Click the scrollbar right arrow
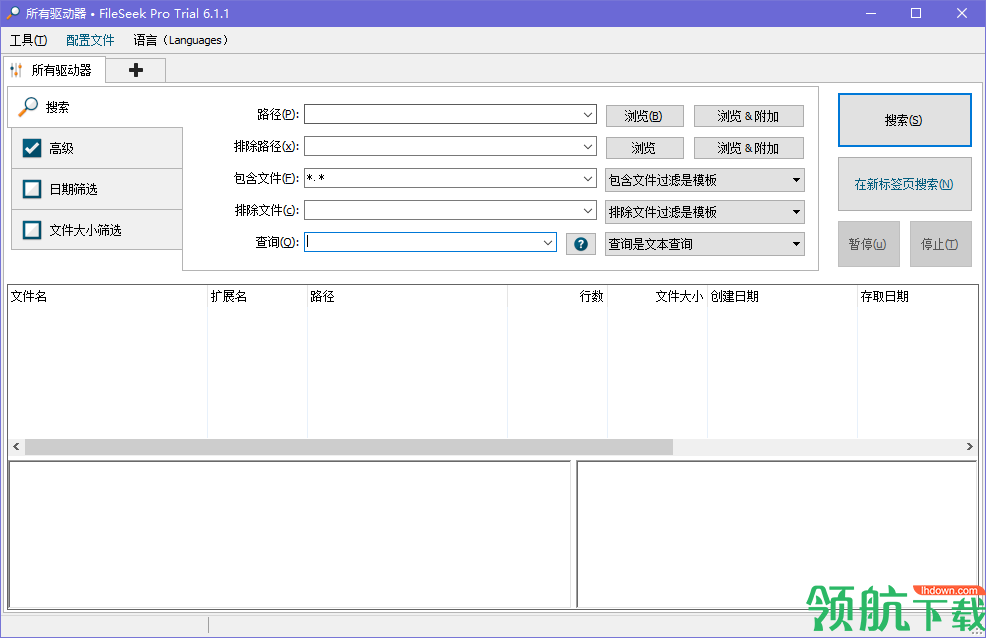Image resolution: width=986 pixels, height=638 pixels. [969, 447]
